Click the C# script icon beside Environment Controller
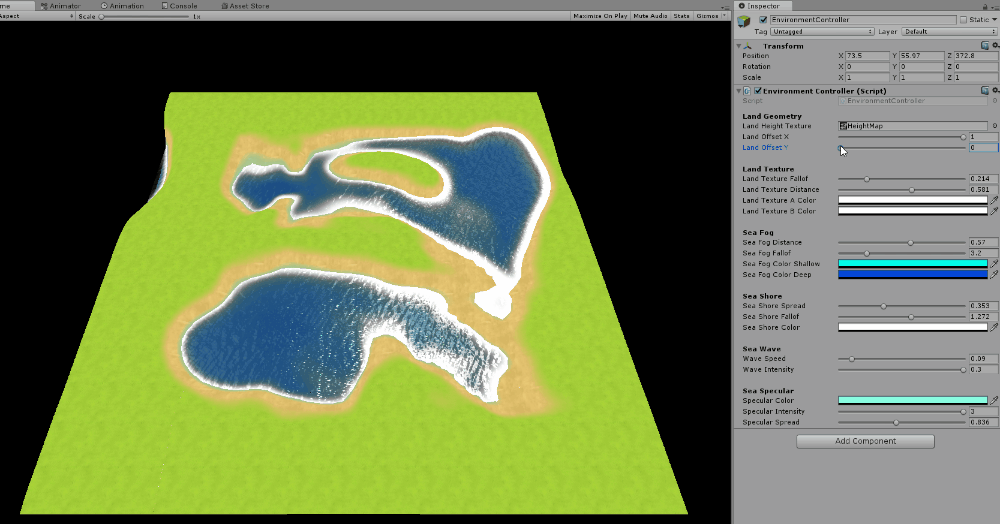 tap(747, 91)
